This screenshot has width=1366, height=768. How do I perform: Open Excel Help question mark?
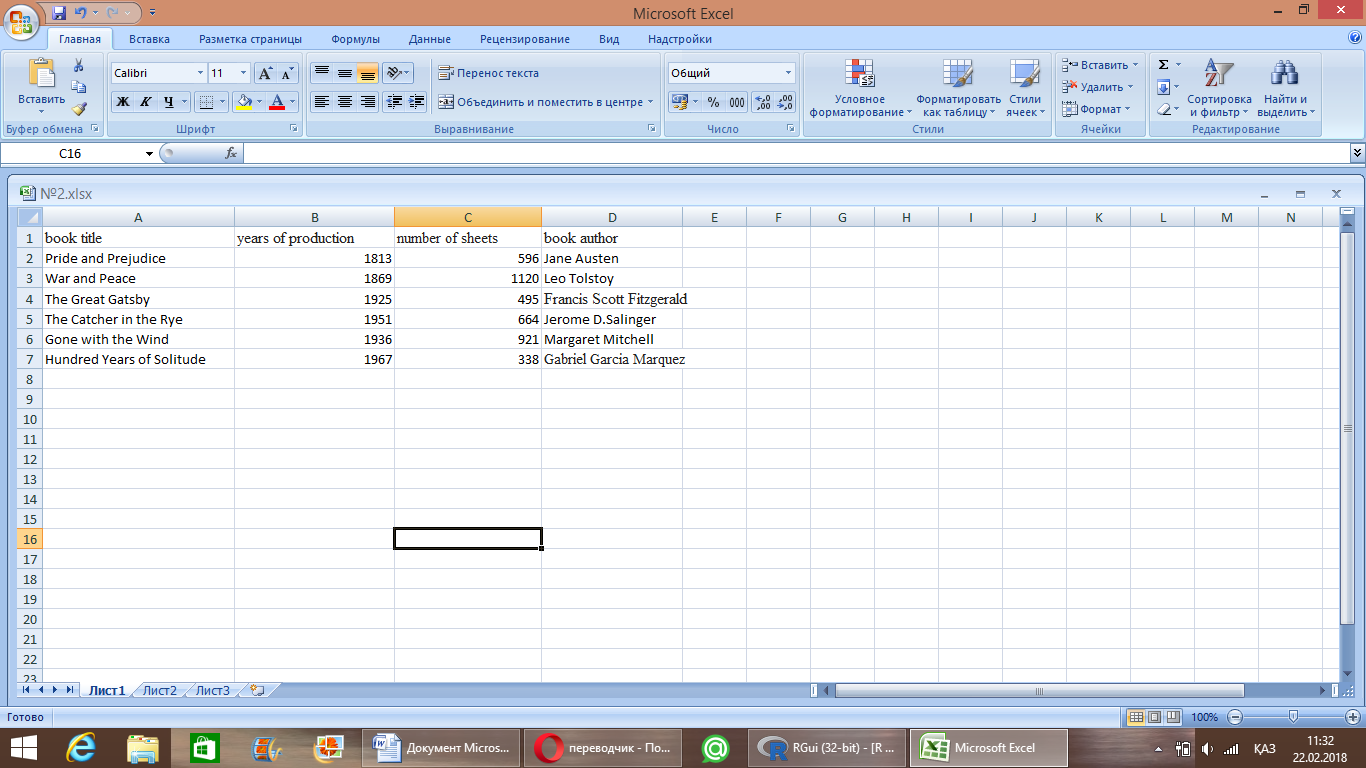pyautogui.click(x=1355, y=38)
